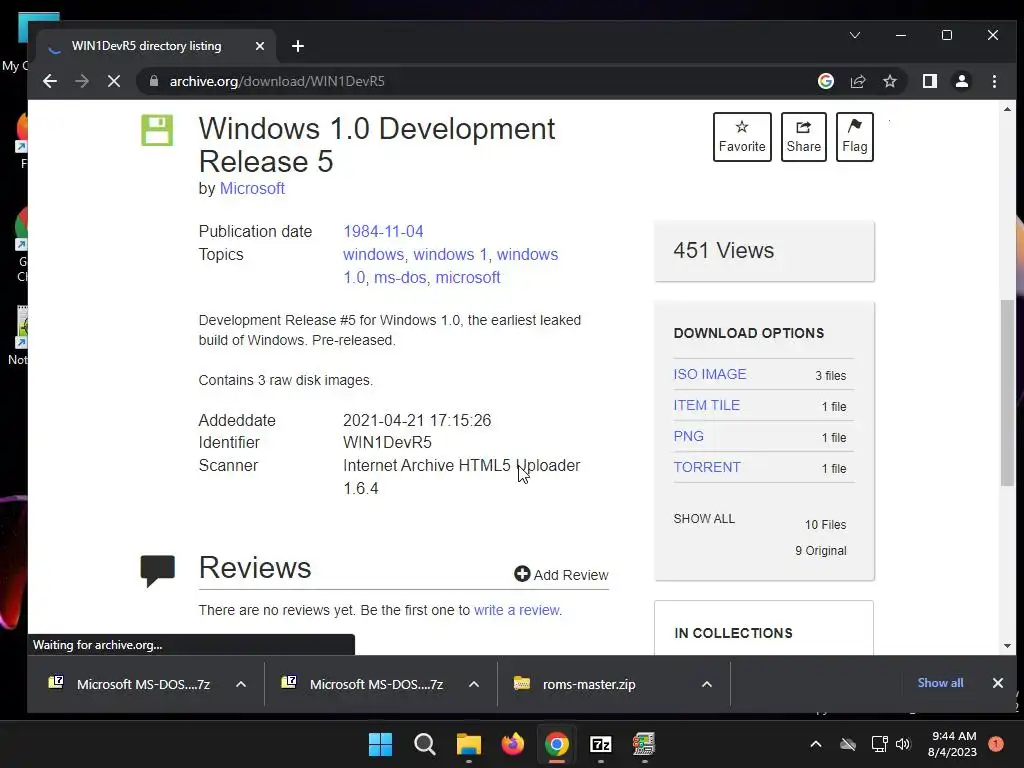Open a new Chrome tab
1024x768 pixels.
[298, 46]
